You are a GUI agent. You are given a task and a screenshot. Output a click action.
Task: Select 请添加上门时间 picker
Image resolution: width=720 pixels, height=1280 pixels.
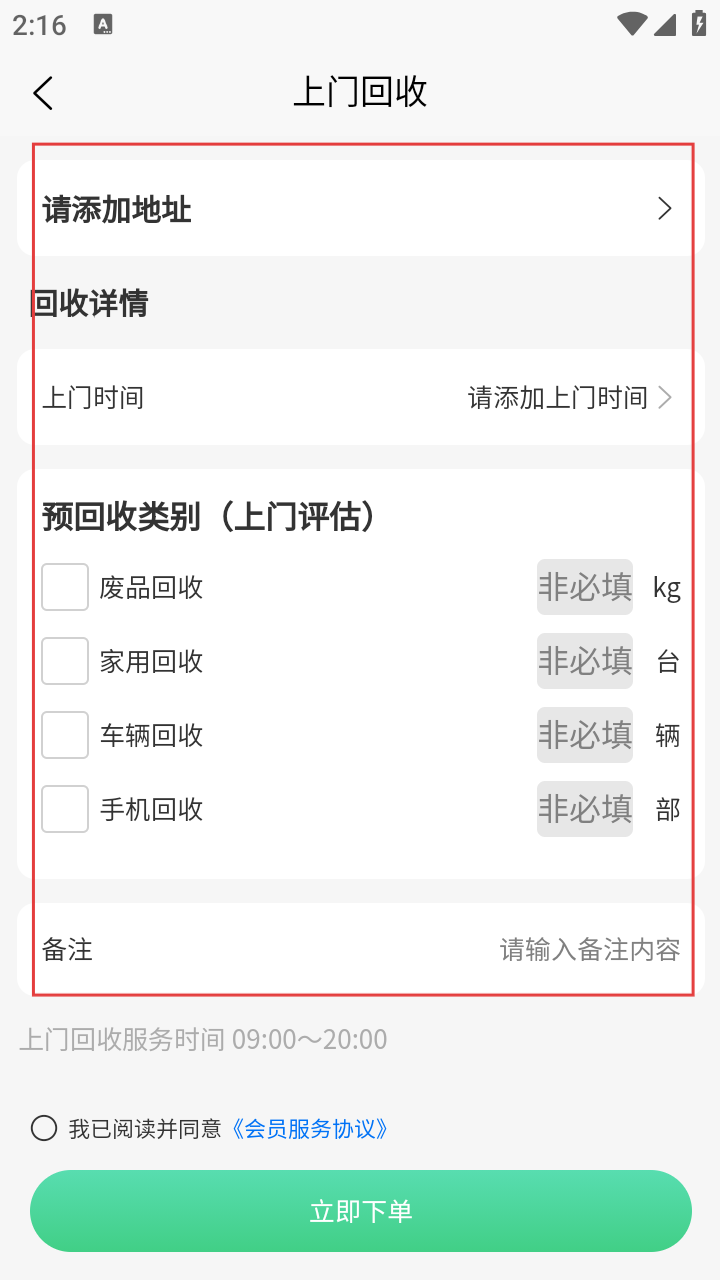click(x=557, y=398)
